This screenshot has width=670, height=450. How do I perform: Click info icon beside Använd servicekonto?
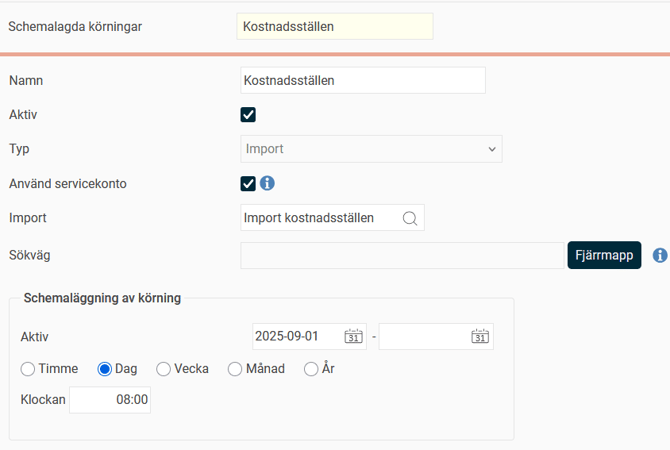pos(267,183)
